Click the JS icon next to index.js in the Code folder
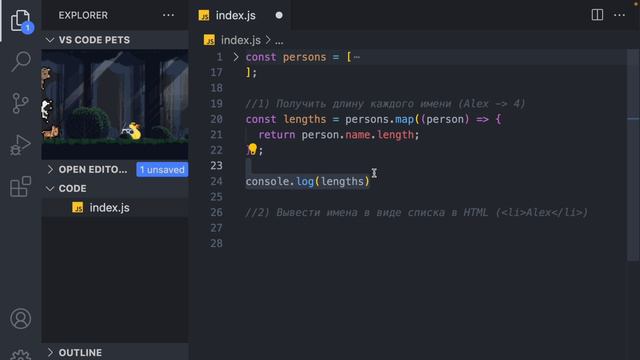This screenshot has width=640, height=360. click(x=78, y=207)
